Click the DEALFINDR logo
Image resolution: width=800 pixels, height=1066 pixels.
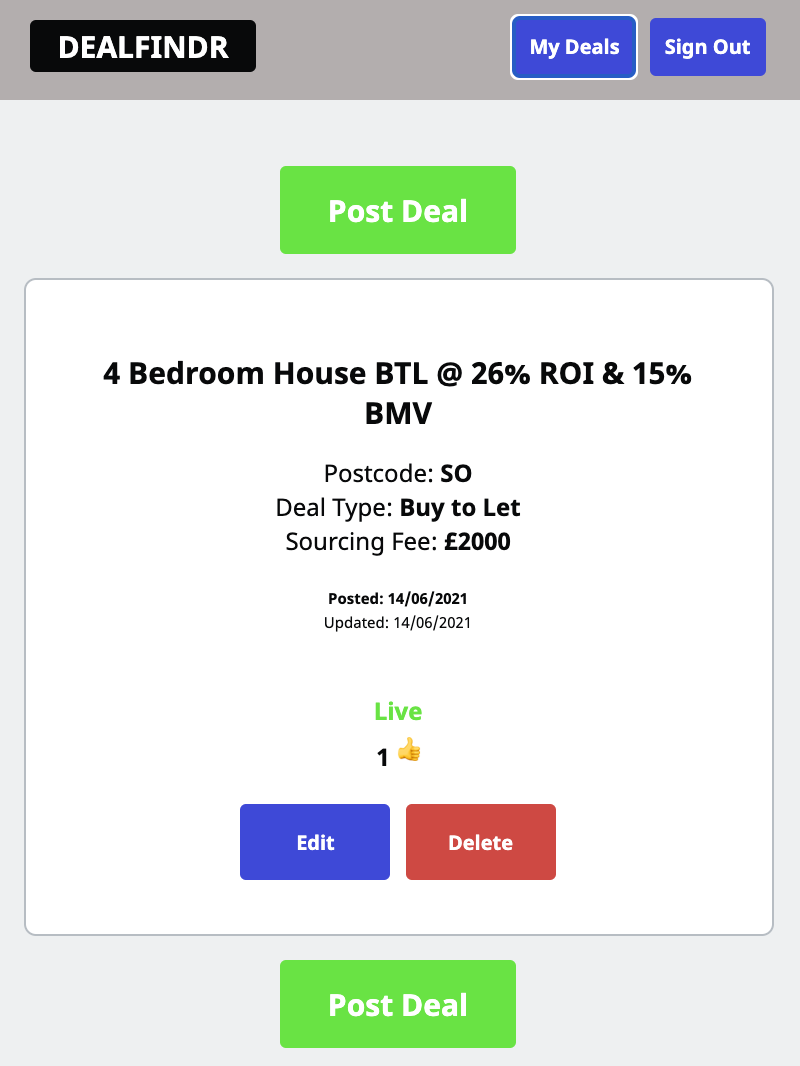142,46
